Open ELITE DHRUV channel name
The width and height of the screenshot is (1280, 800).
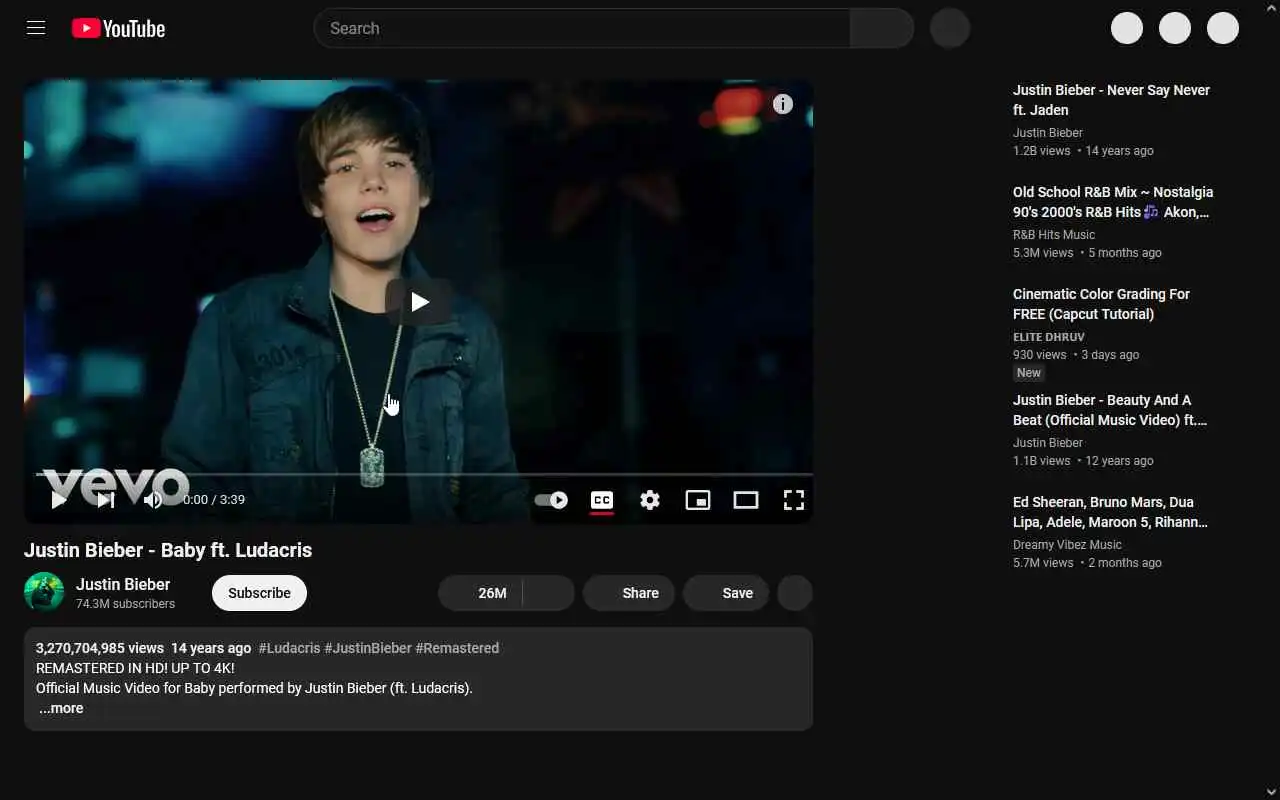click(x=1049, y=337)
